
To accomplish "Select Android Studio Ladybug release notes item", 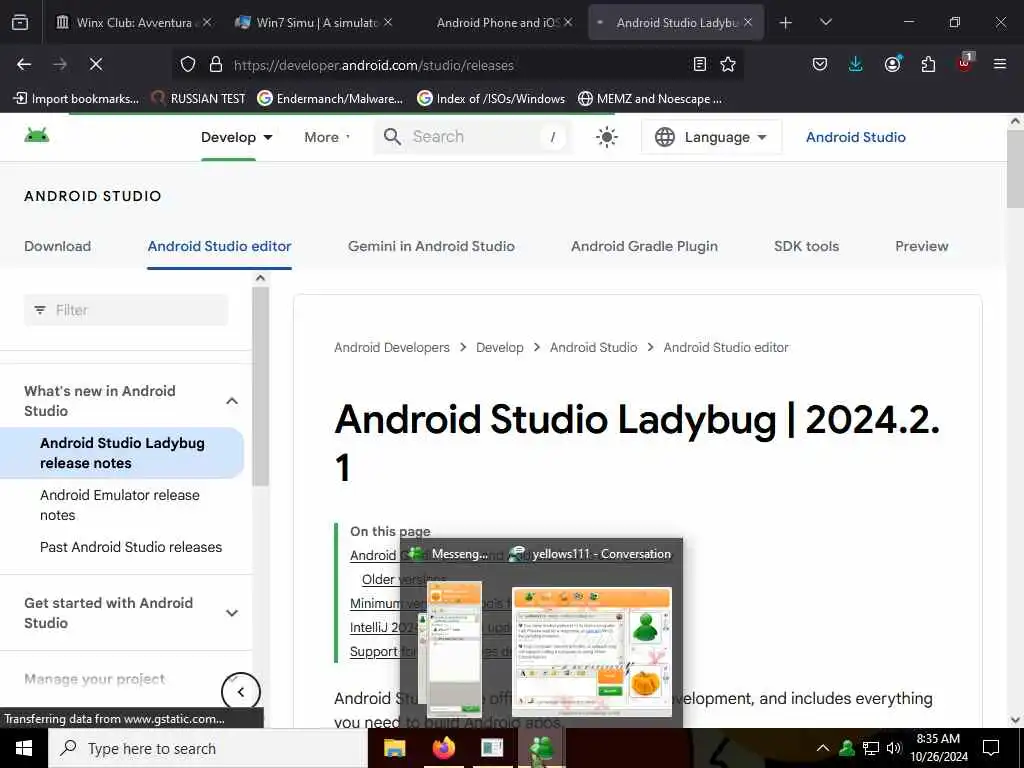I will (x=122, y=453).
